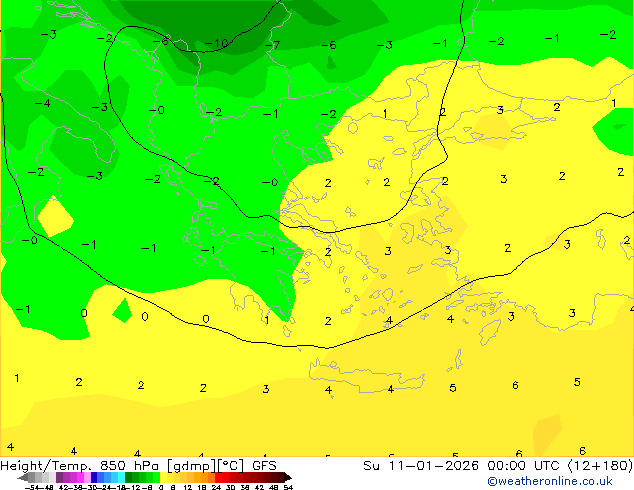The width and height of the screenshot is (634, 490).
Task: Pick the gray swatch in the legend
Action: pos(32,477)
